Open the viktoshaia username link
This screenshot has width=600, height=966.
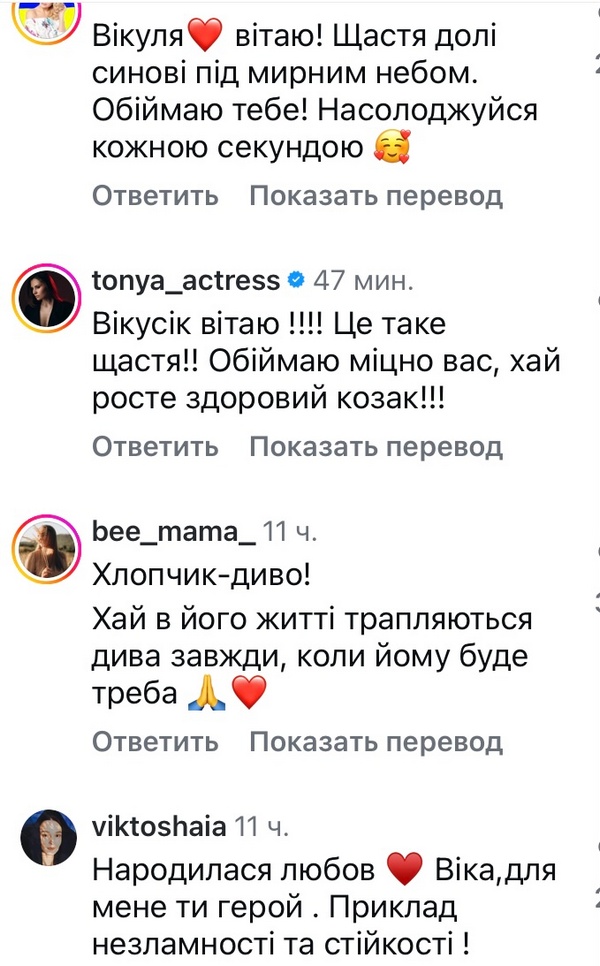159,827
